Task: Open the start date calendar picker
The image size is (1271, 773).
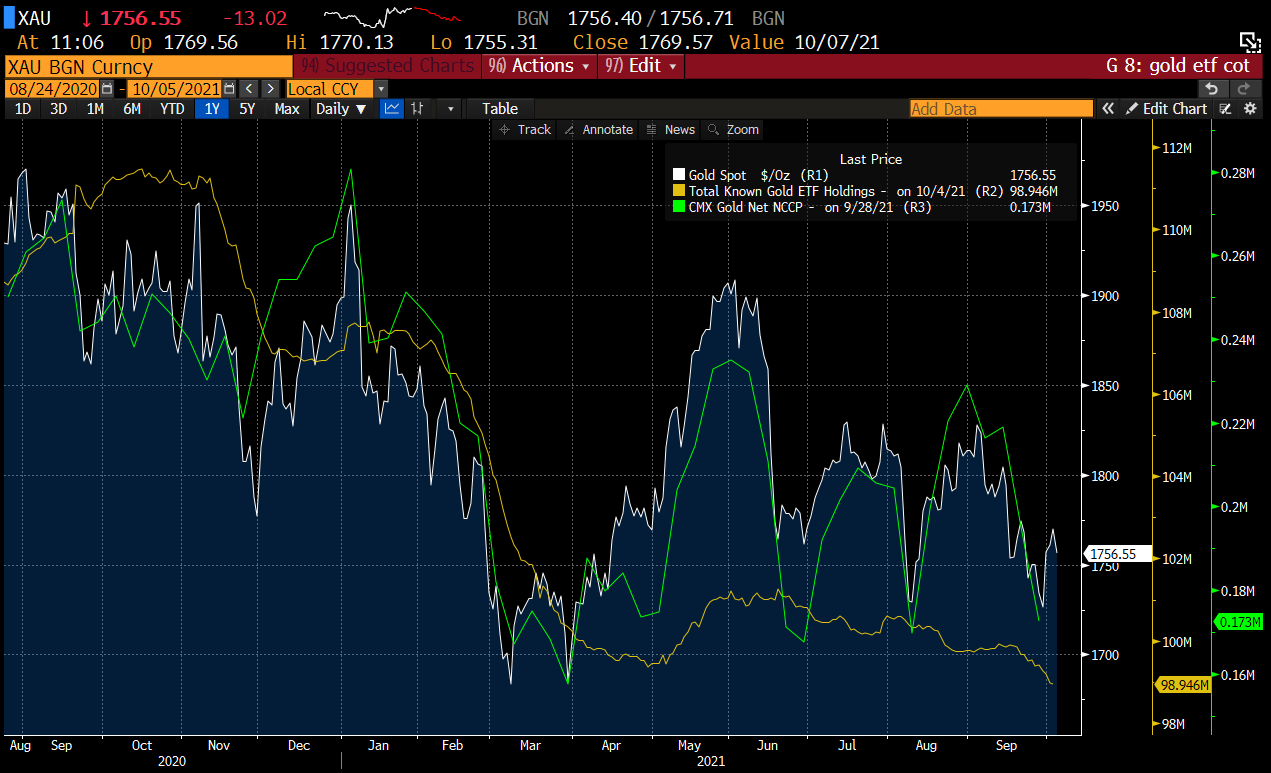Action: coord(106,88)
